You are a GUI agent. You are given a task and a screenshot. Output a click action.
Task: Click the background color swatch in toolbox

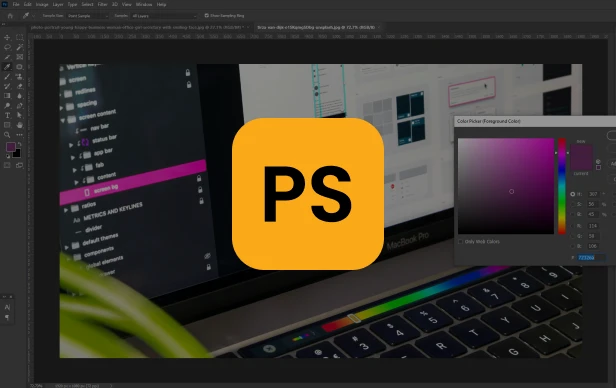point(17,154)
